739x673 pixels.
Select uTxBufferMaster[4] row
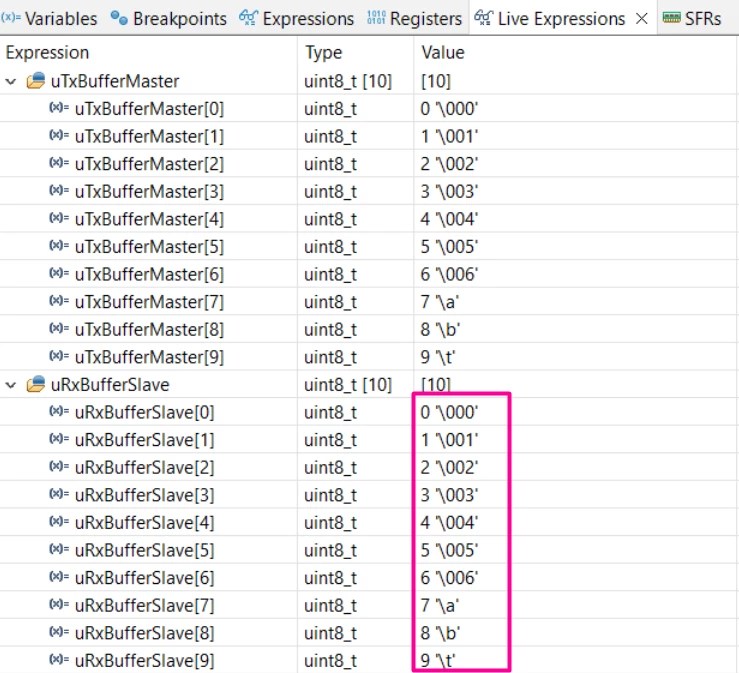[370, 219]
